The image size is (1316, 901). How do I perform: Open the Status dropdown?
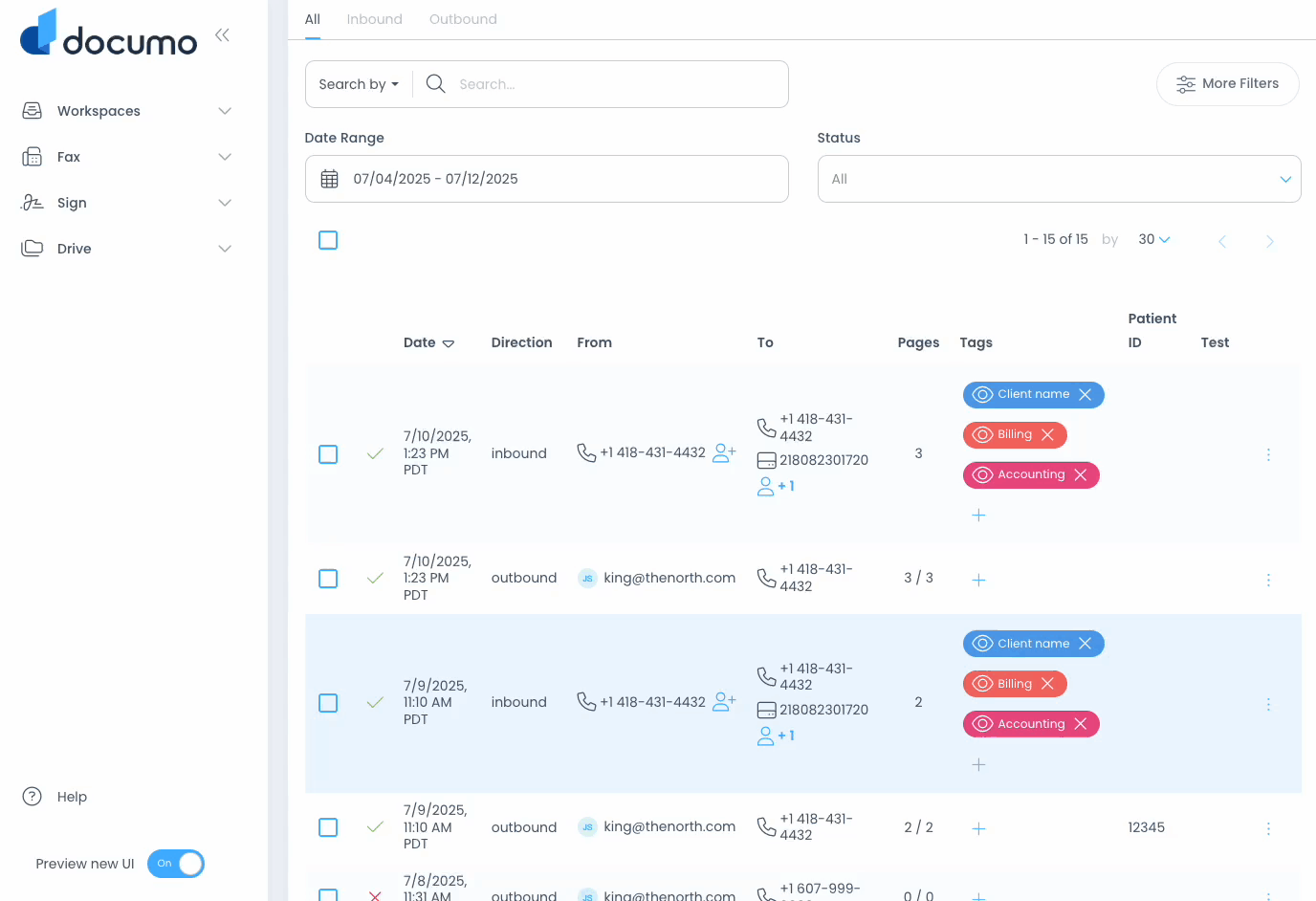pos(1059,179)
